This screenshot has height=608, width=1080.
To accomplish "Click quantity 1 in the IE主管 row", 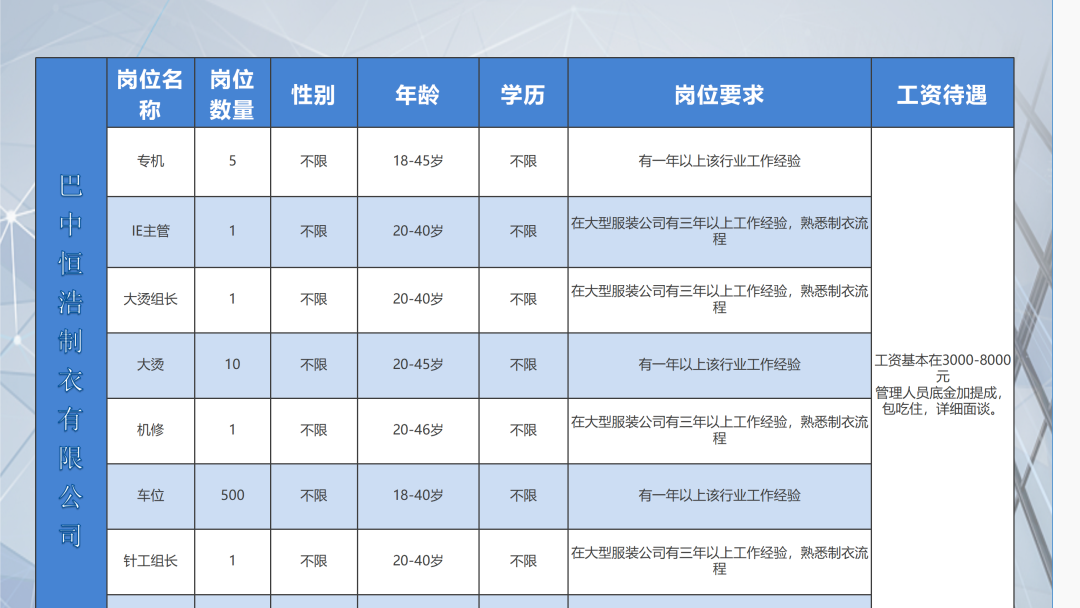I will (x=232, y=231).
